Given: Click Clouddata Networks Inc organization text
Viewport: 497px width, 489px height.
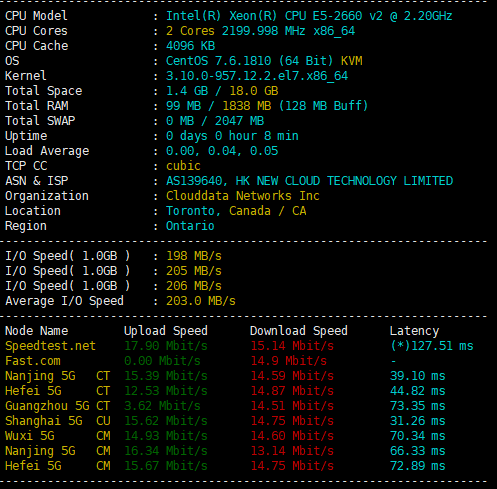Looking at the screenshot, I should click(x=243, y=196).
